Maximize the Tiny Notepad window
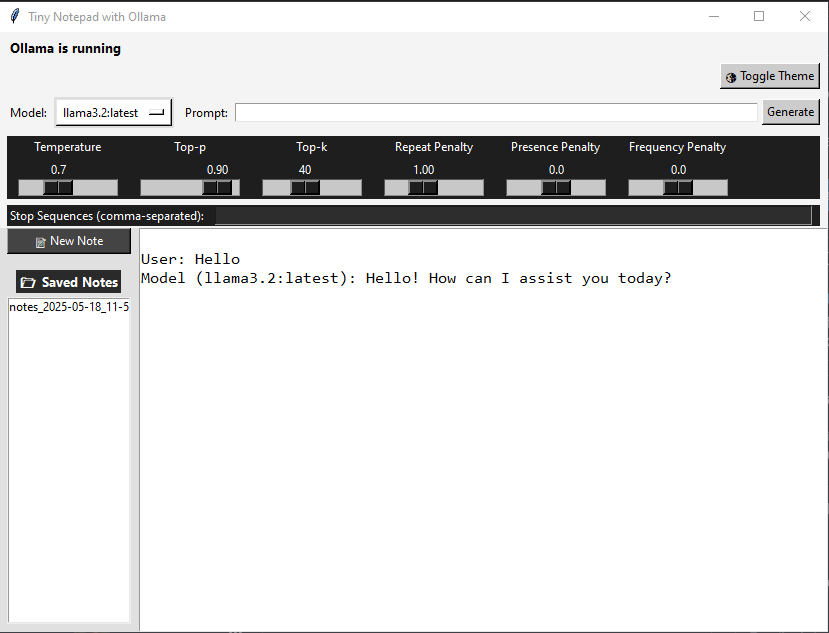 (x=759, y=16)
